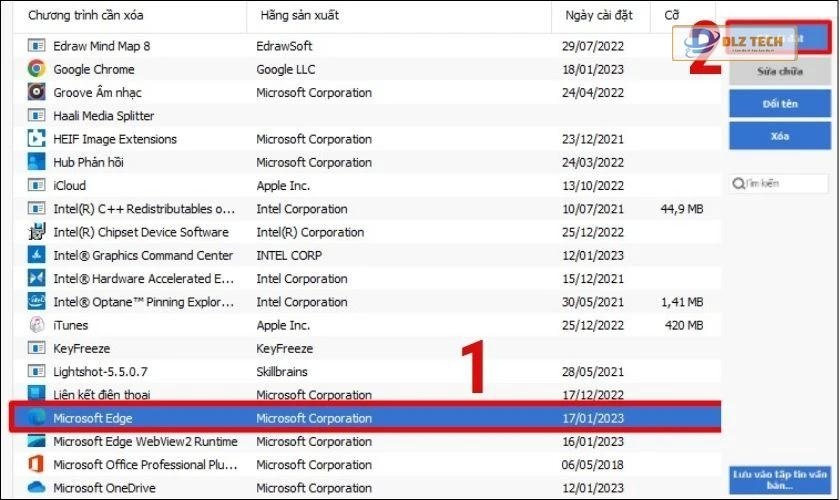This screenshot has width=840, height=500.
Task: Select the Hub Phản hồi icon
Action: (x=37, y=162)
